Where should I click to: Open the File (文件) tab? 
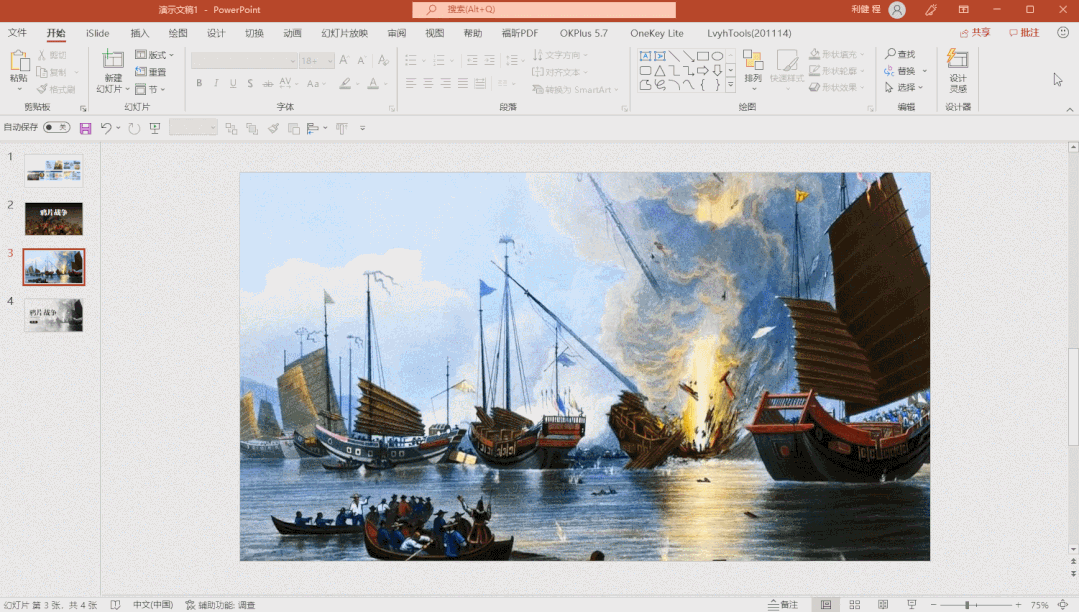(17, 33)
